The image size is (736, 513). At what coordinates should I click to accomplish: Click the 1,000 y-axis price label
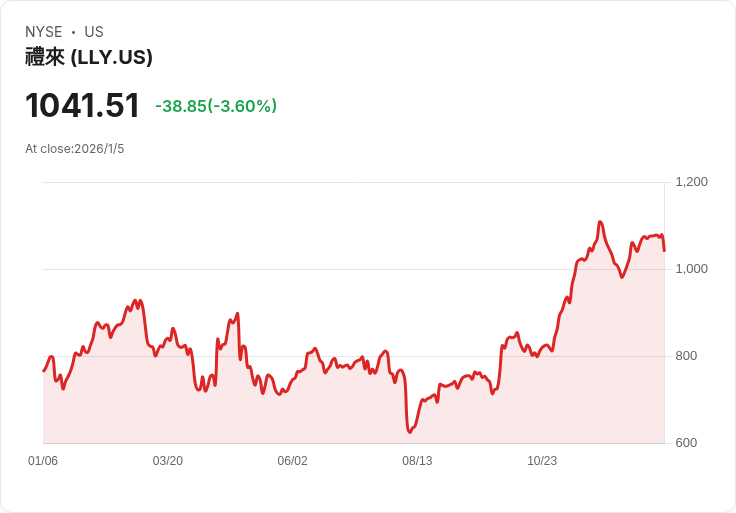coord(691,268)
